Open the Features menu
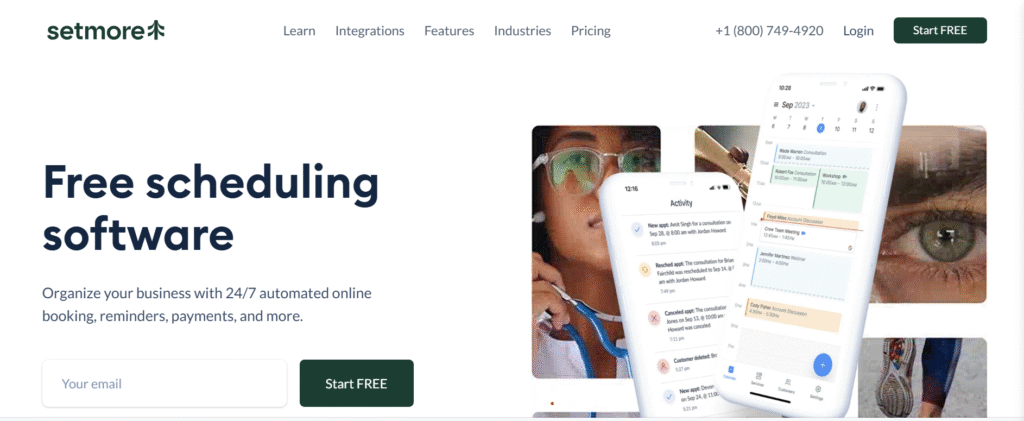Screen dimensions: 1024x421 tap(449, 31)
